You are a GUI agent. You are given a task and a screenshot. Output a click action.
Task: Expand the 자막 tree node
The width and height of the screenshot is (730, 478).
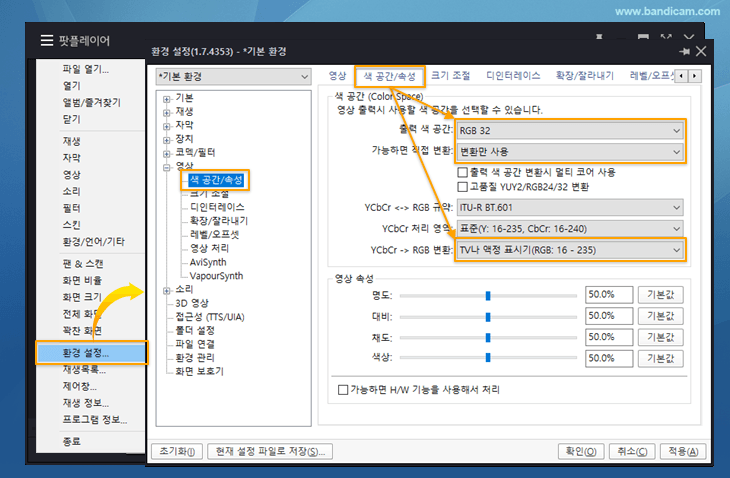click(166, 126)
